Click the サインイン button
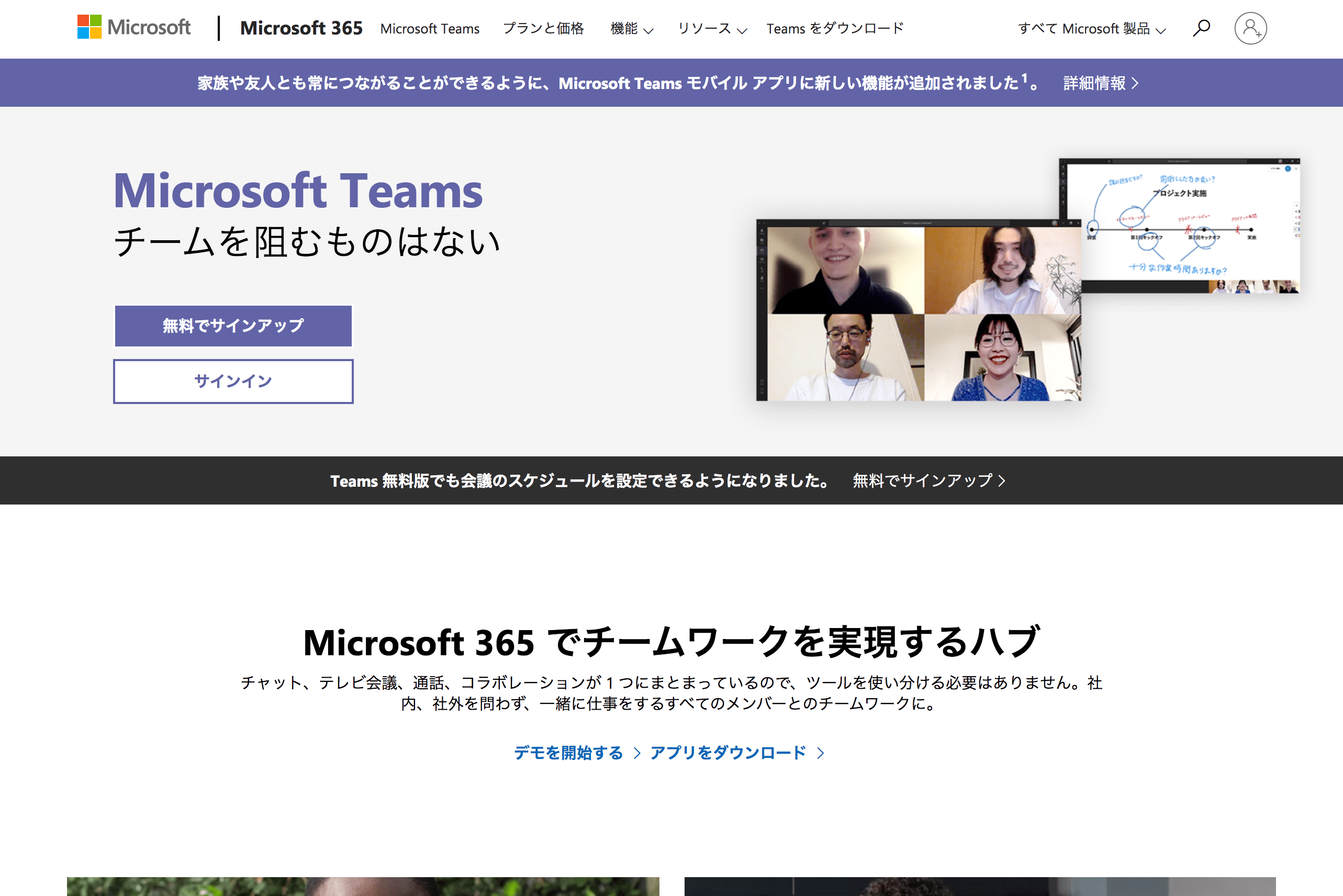 click(233, 381)
